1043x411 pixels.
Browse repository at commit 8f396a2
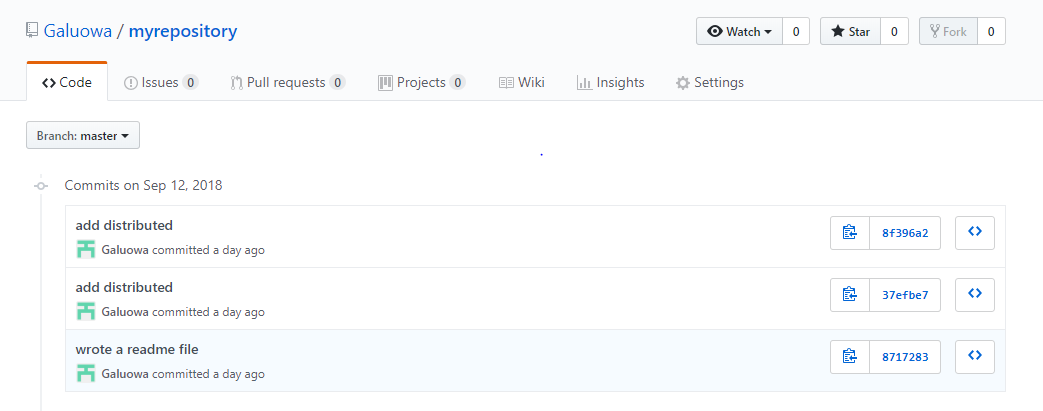click(x=974, y=233)
